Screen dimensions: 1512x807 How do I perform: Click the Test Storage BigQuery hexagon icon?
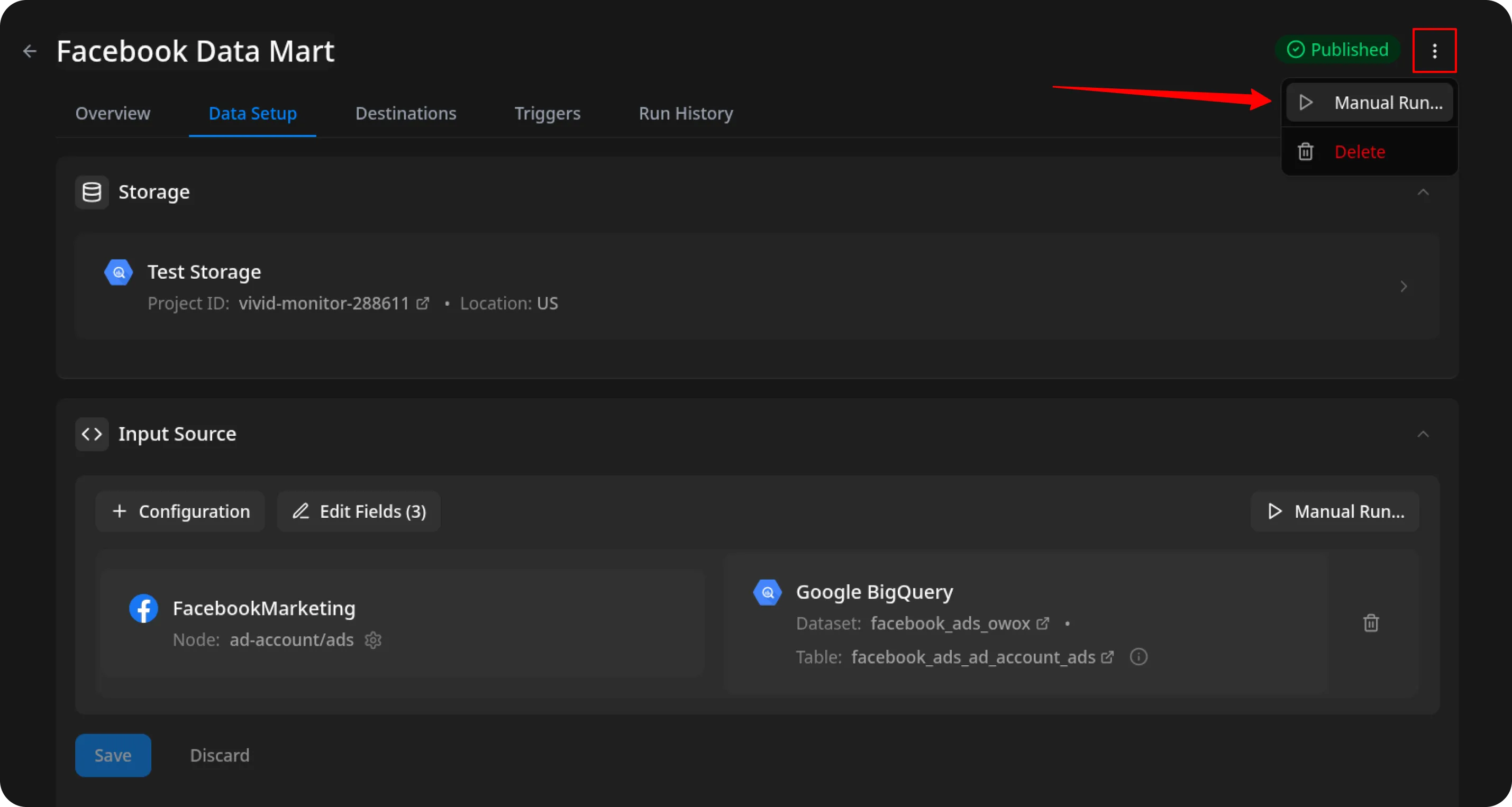118,272
